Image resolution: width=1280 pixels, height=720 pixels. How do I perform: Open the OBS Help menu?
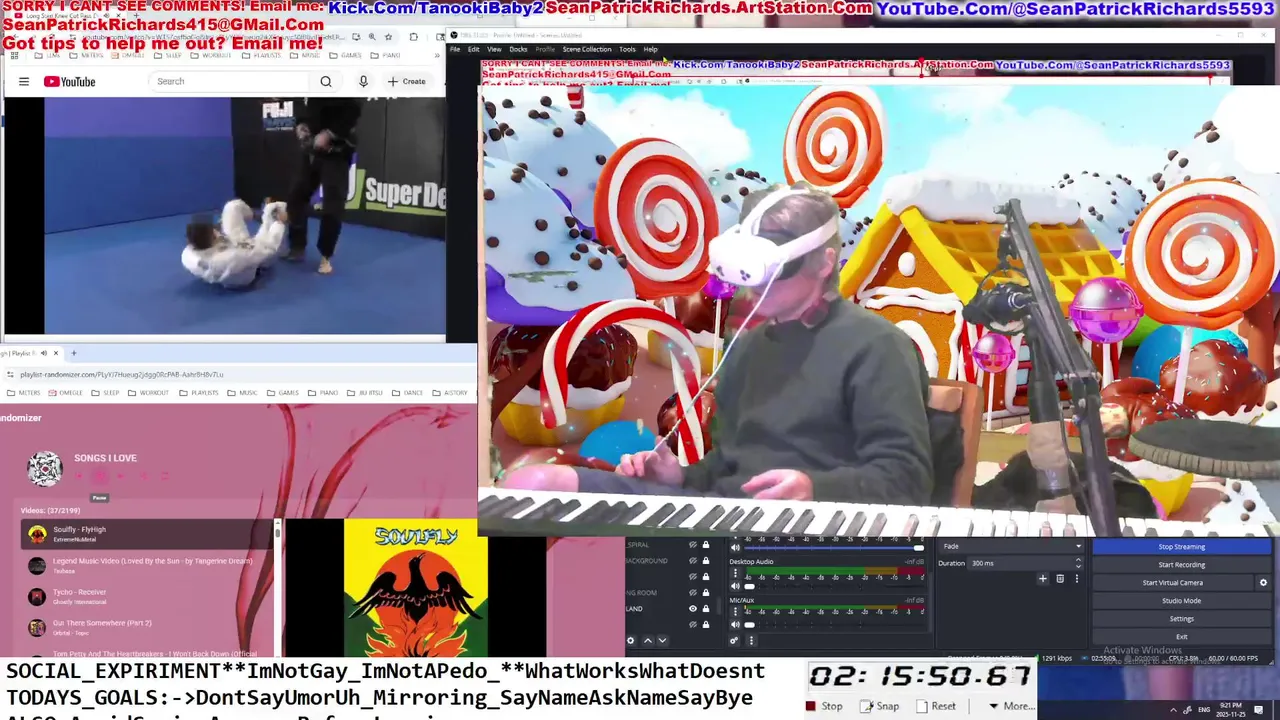click(651, 49)
